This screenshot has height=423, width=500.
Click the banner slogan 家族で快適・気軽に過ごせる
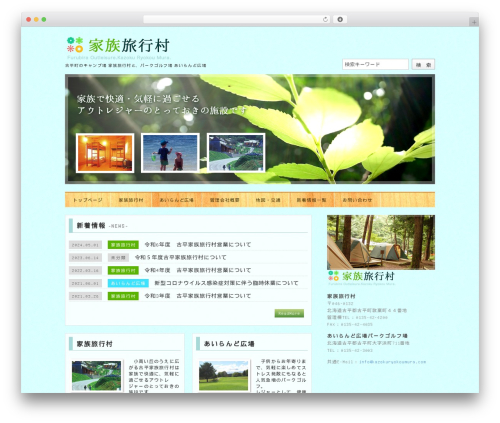[138, 99]
